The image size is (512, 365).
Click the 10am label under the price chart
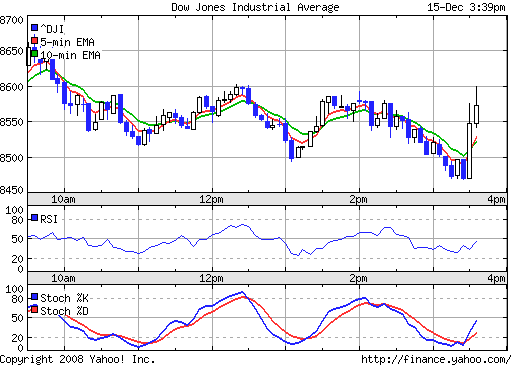pos(63,199)
